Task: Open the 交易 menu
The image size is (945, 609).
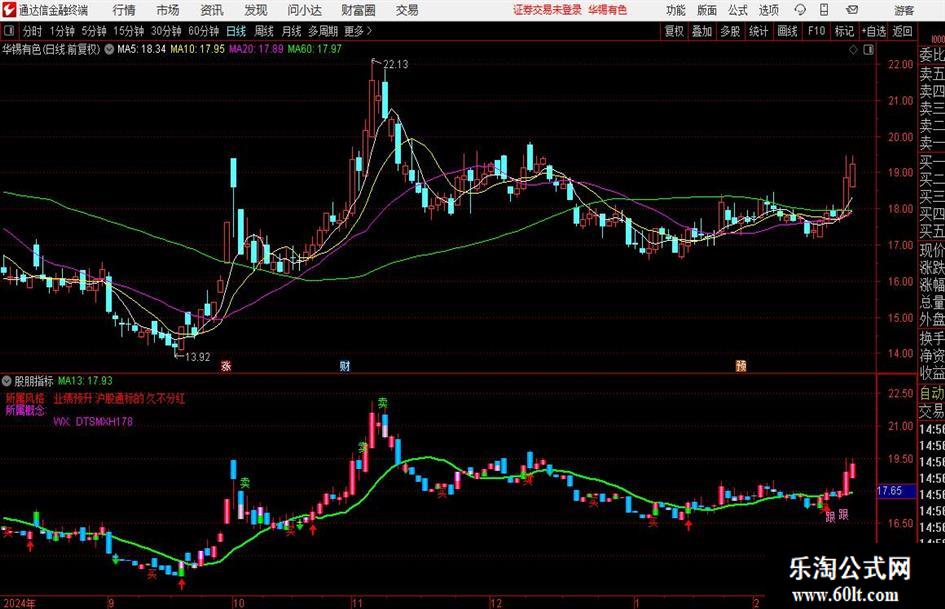Action: pyautogui.click(x=407, y=10)
